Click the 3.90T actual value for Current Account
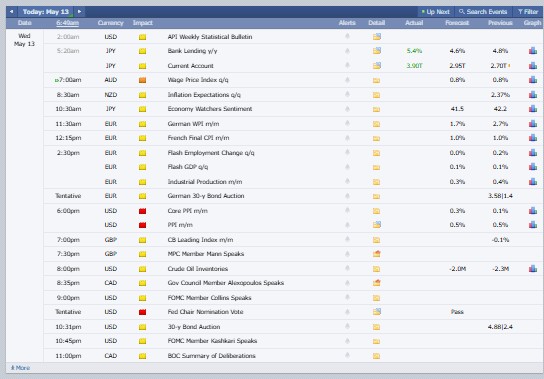 coord(414,66)
